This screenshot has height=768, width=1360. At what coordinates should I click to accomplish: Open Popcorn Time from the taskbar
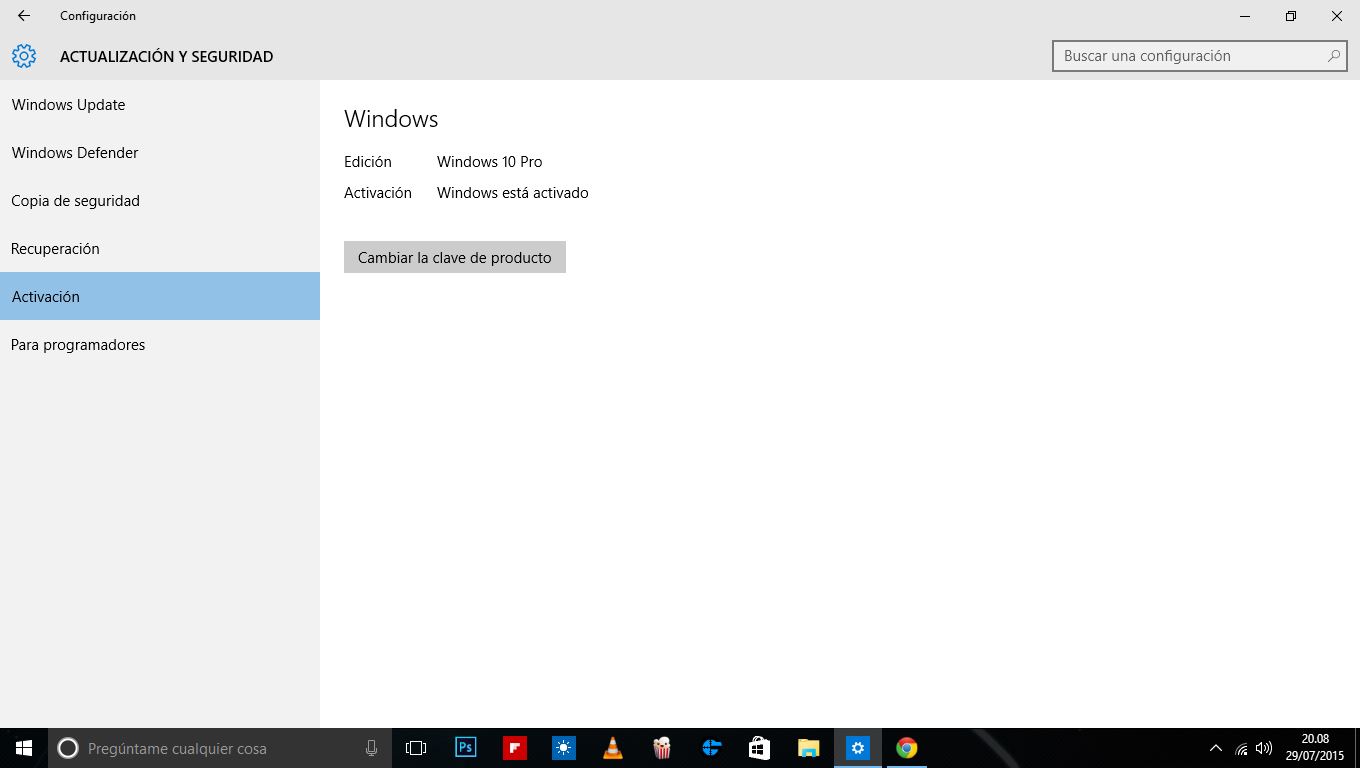coord(662,748)
